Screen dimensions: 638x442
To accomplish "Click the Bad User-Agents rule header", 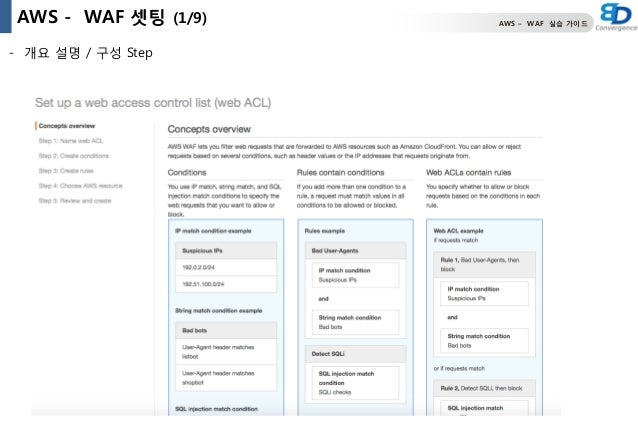I will tap(356, 251).
